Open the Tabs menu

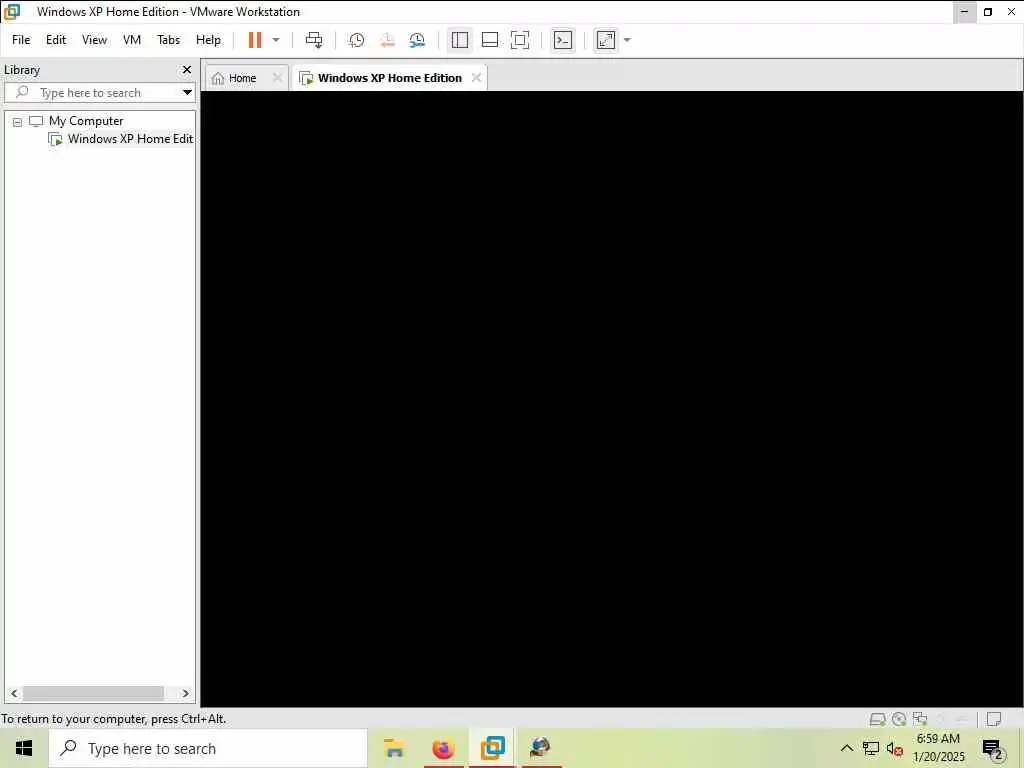click(168, 40)
